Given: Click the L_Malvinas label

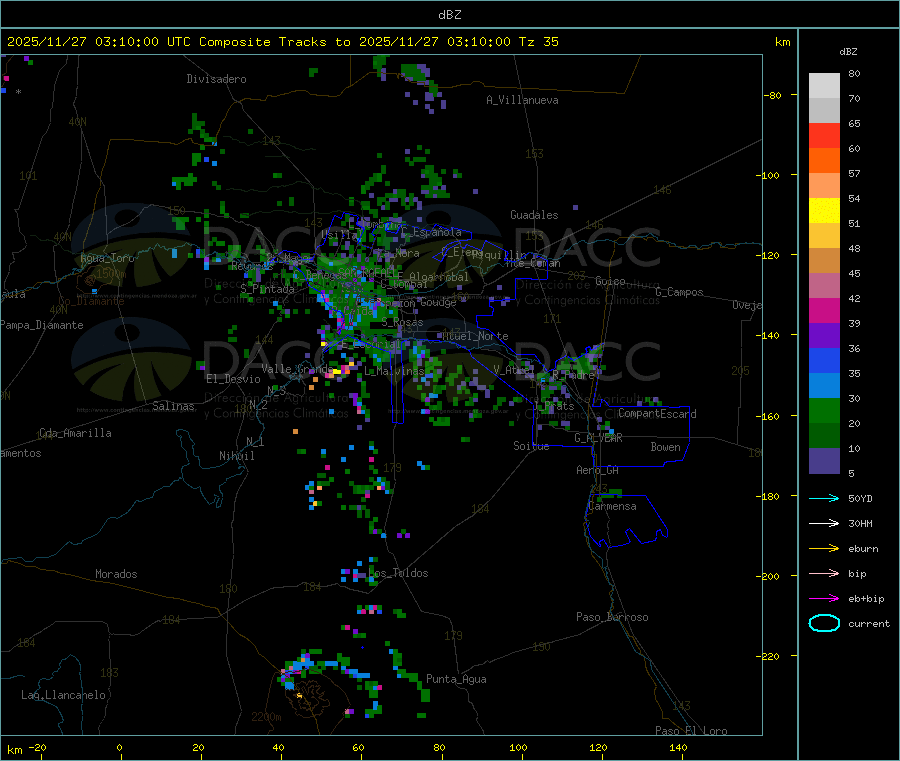Looking at the screenshot, I should [394, 371].
